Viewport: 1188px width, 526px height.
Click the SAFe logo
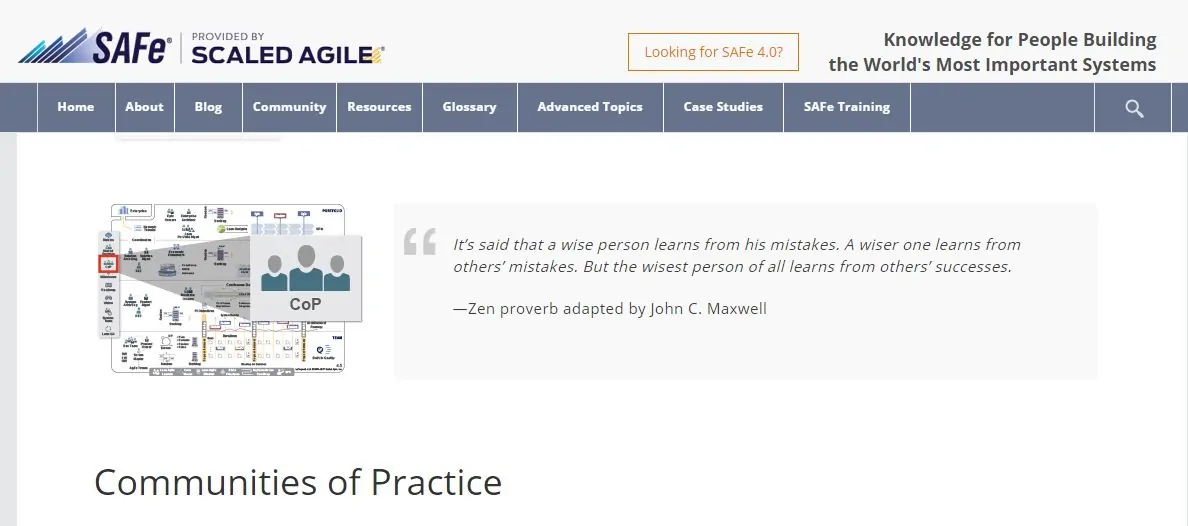[x=96, y=47]
